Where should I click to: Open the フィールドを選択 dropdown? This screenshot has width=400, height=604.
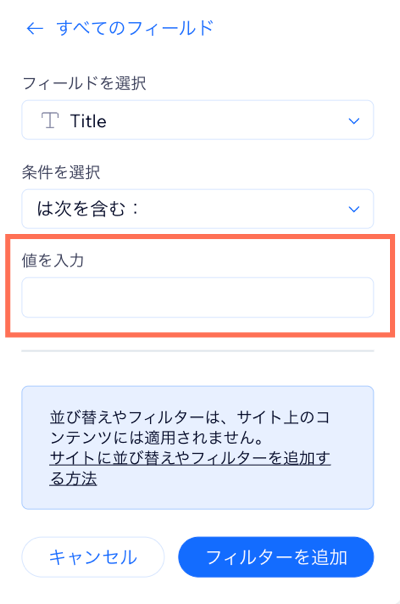198,120
